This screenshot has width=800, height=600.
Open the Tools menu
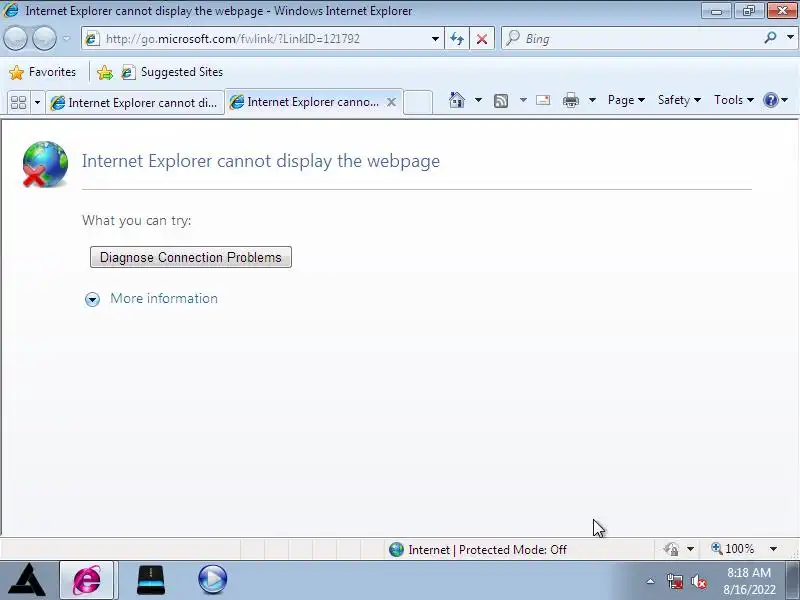[x=734, y=100]
